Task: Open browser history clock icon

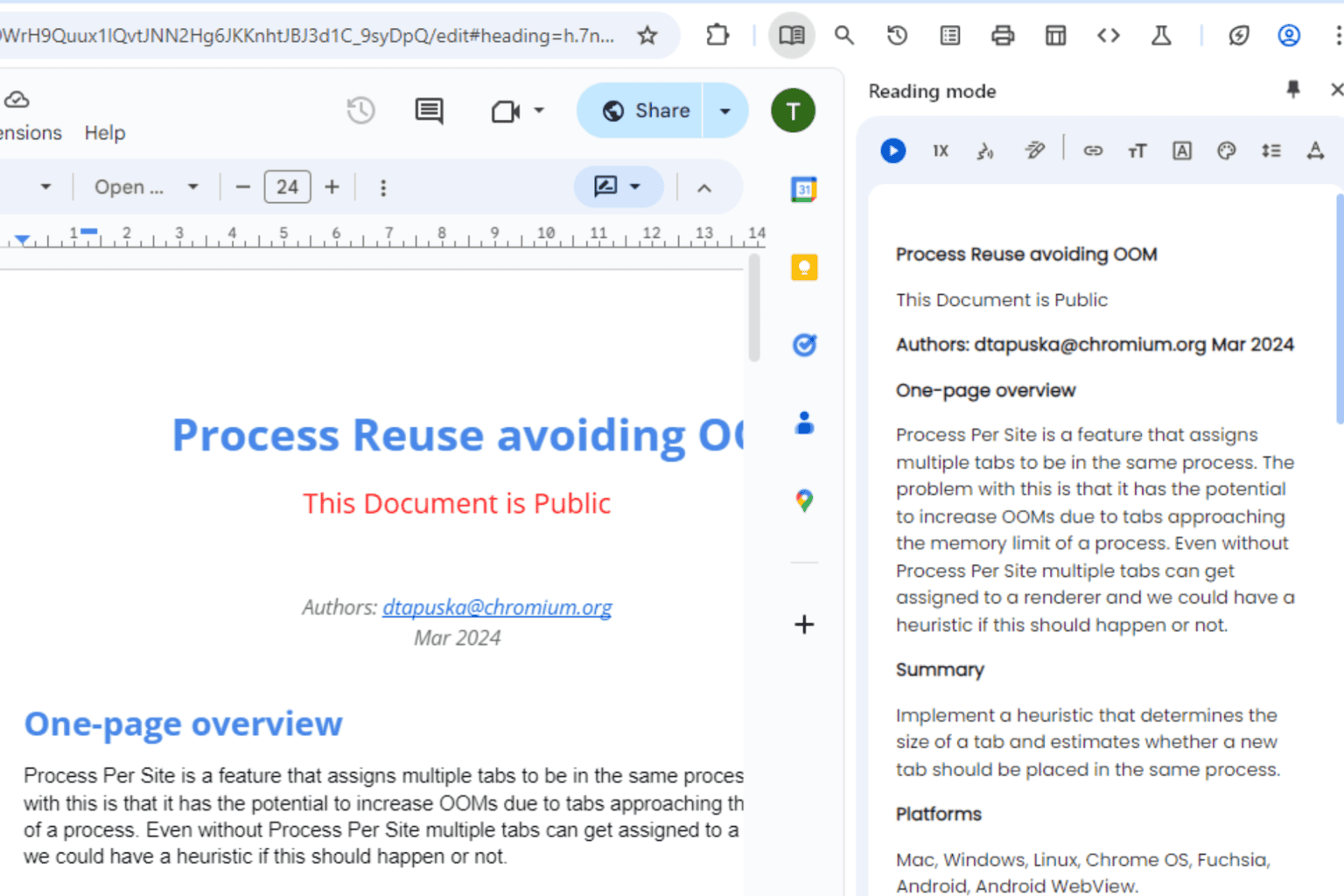Action: (x=897, y=36)
